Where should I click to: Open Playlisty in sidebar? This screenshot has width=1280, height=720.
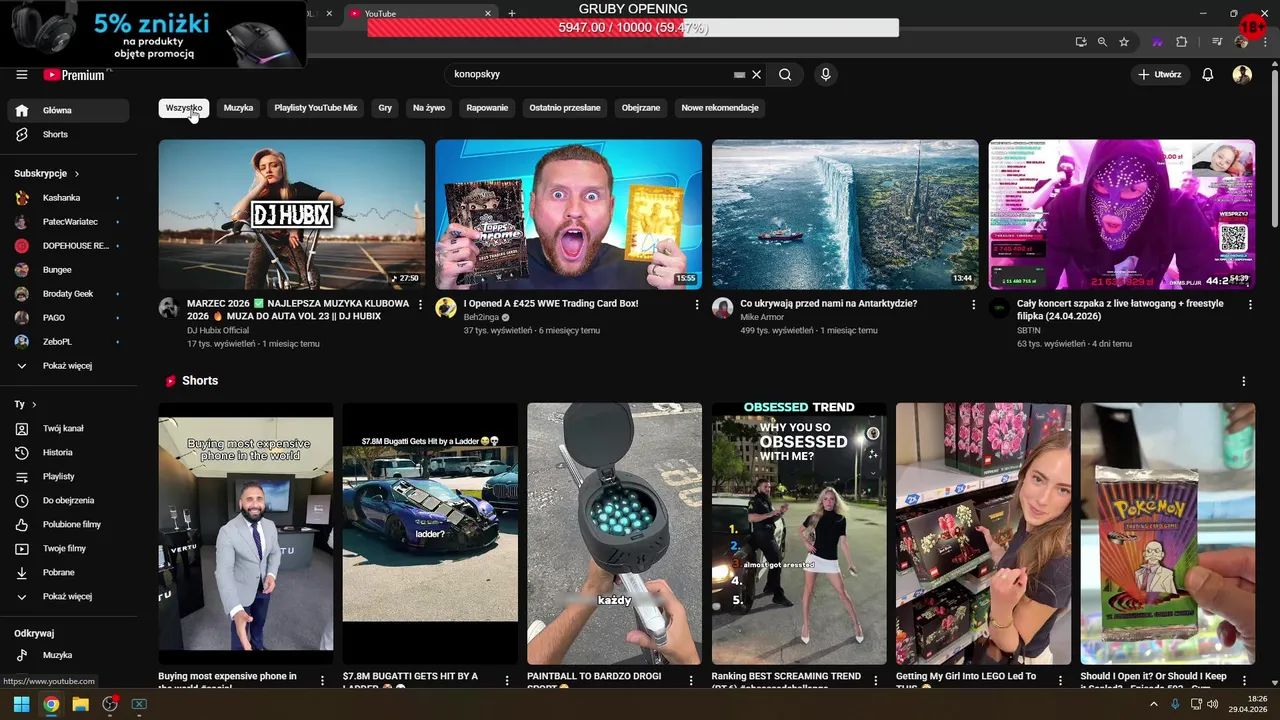pyautogui.click(x=68, y=477)
